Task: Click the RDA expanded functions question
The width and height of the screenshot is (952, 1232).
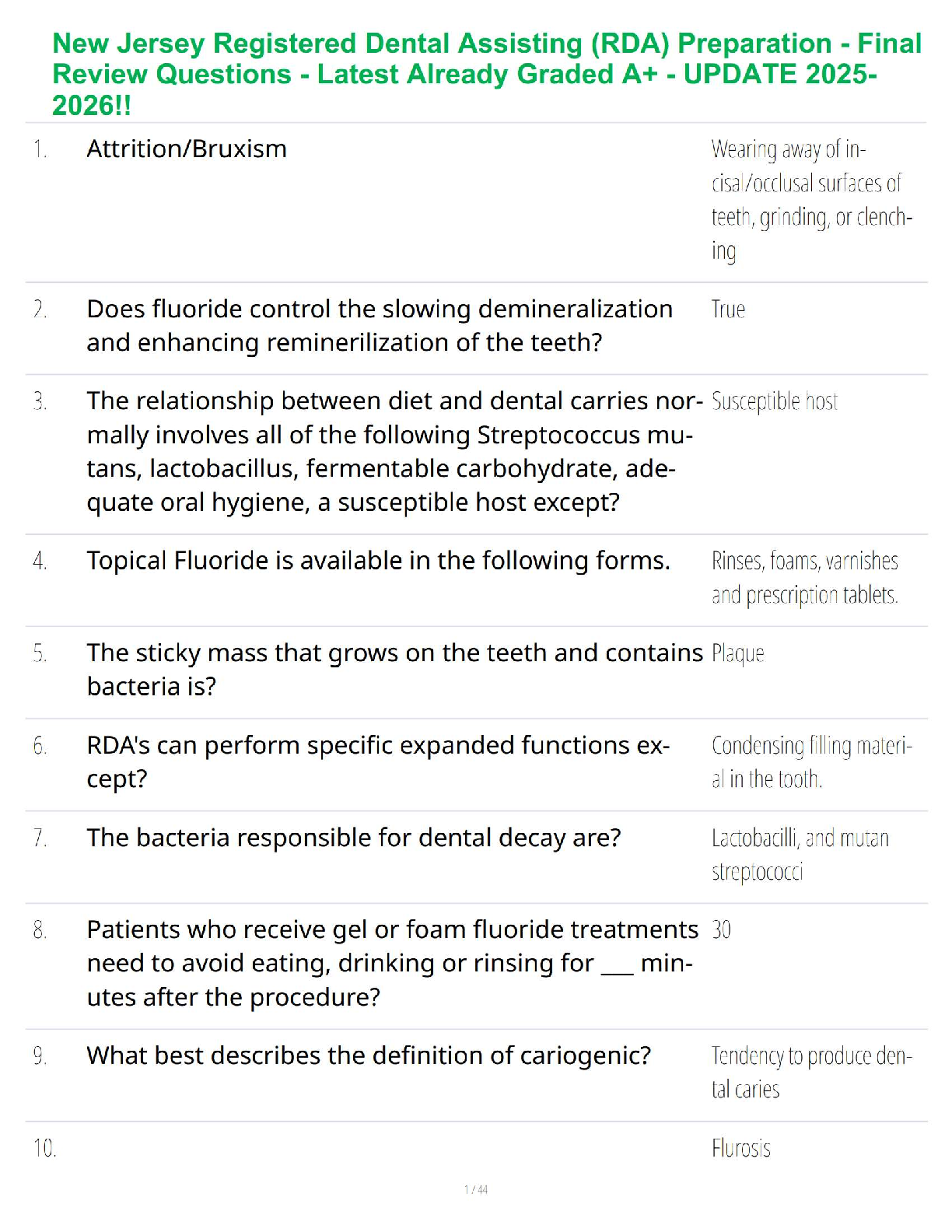Action: tap(378, 761)
